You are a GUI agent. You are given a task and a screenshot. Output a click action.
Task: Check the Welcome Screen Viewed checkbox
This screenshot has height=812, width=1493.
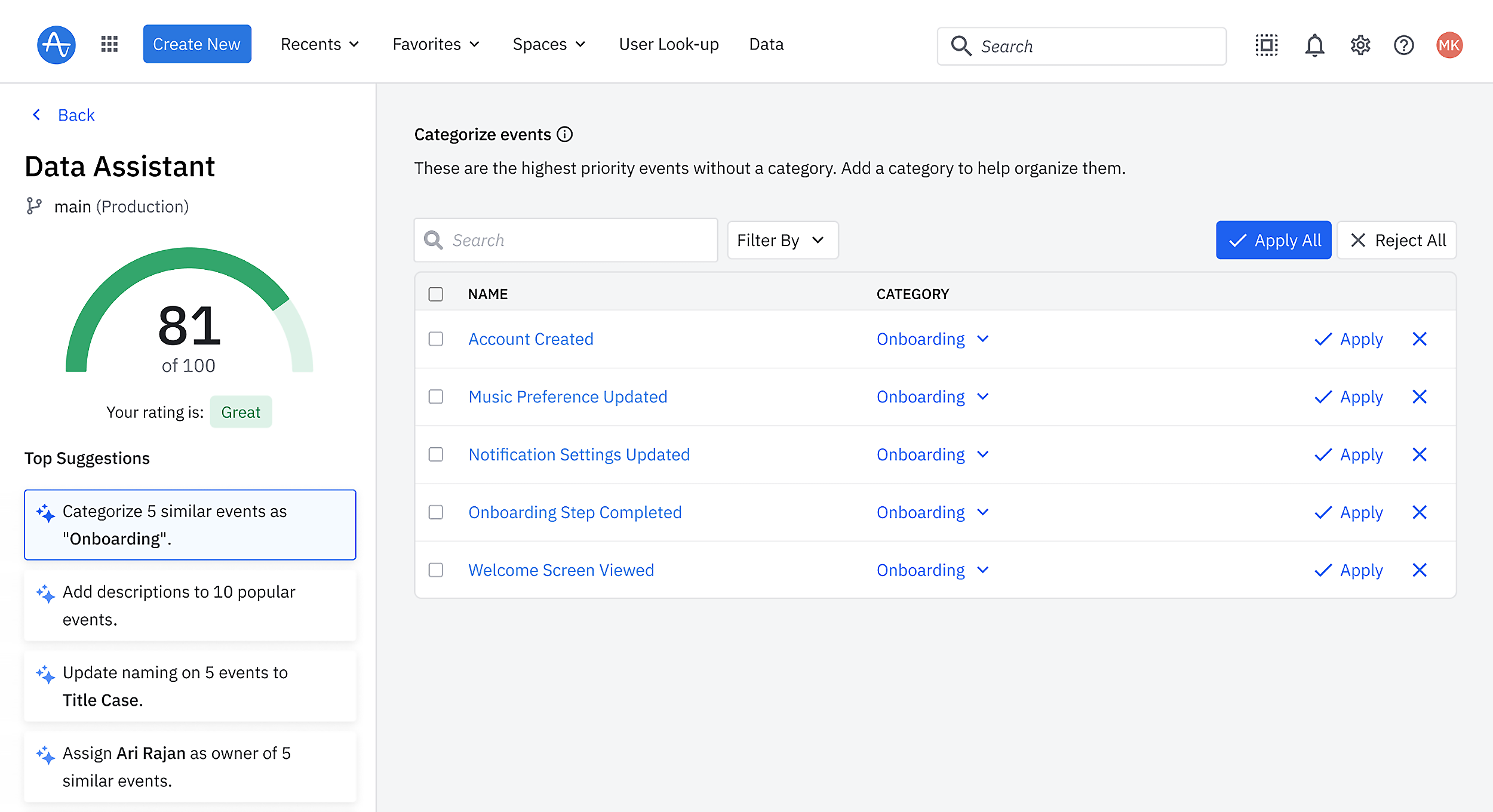(435, 570)
